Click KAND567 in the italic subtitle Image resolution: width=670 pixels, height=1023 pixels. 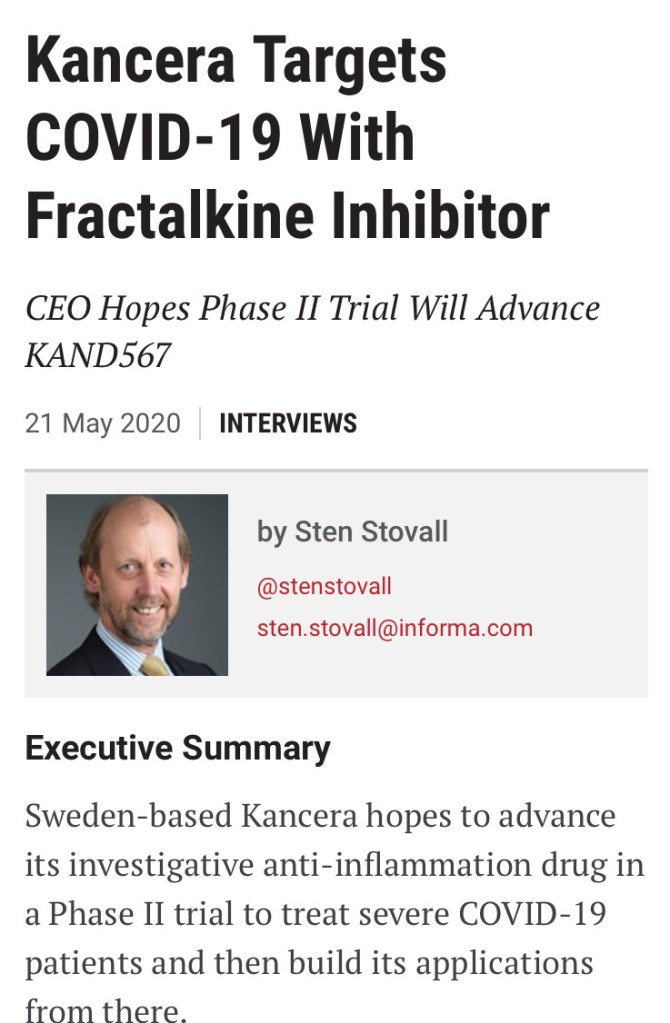point(97,354)
